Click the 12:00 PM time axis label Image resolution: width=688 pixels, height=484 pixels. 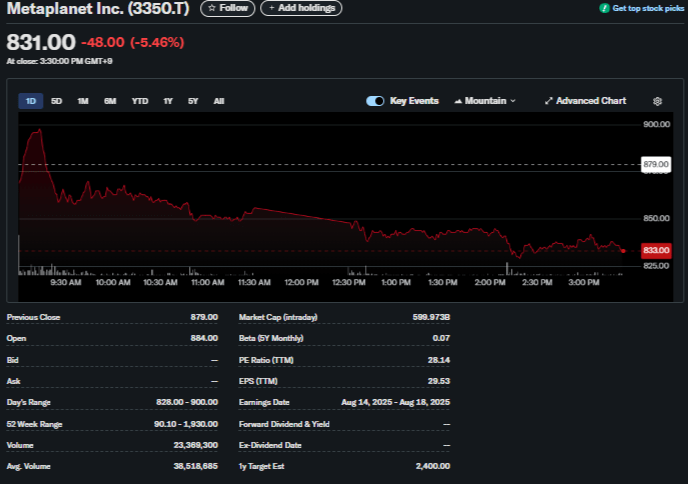pyautogui.click(x=301, y=283)
